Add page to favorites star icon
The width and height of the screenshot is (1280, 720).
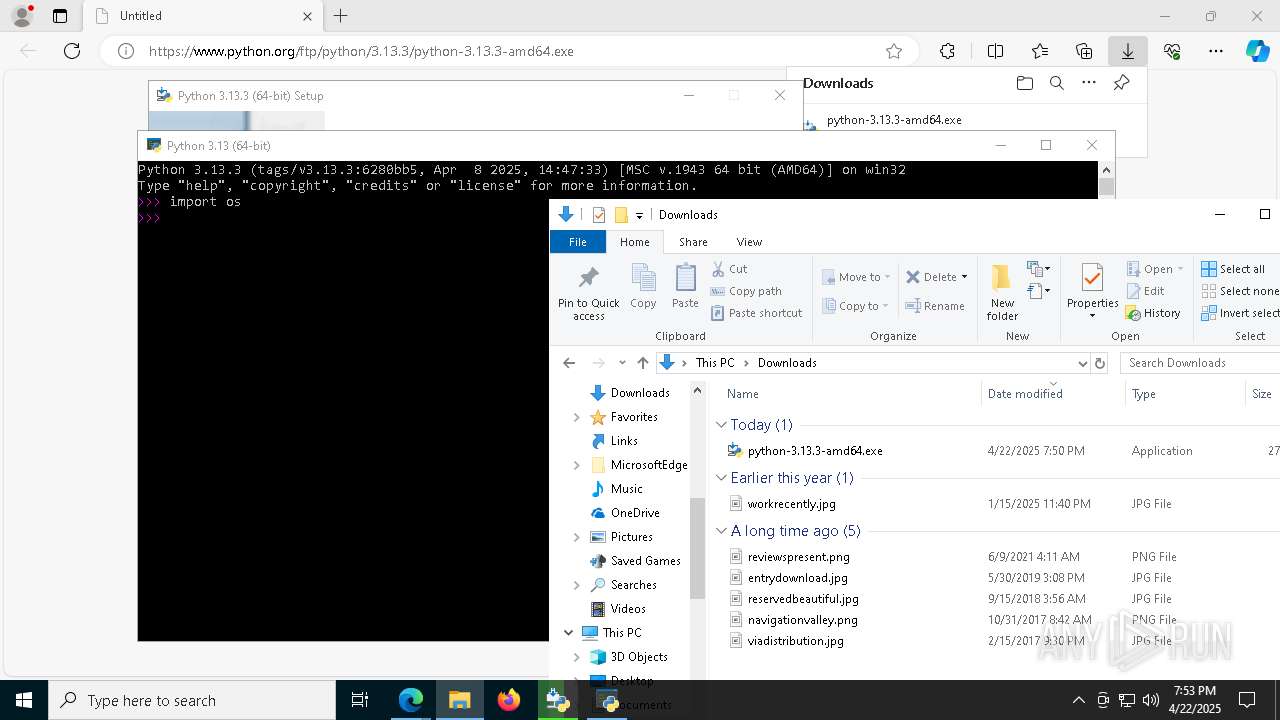pos(894,51)
